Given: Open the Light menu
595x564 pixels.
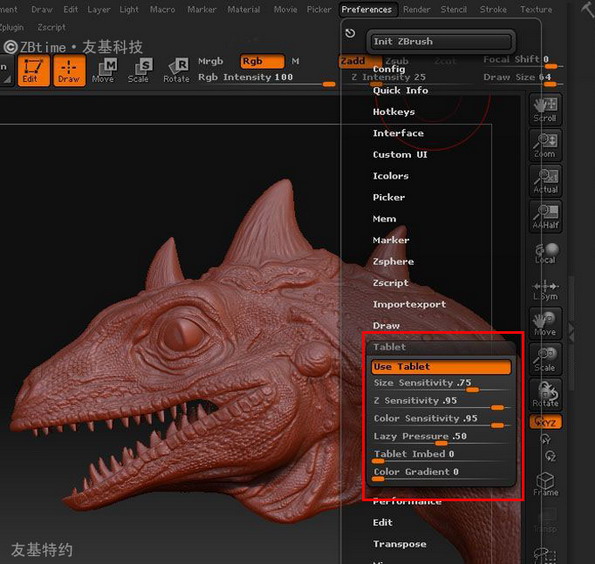Looking at the screenshot, I should click(x=129, y=9).
